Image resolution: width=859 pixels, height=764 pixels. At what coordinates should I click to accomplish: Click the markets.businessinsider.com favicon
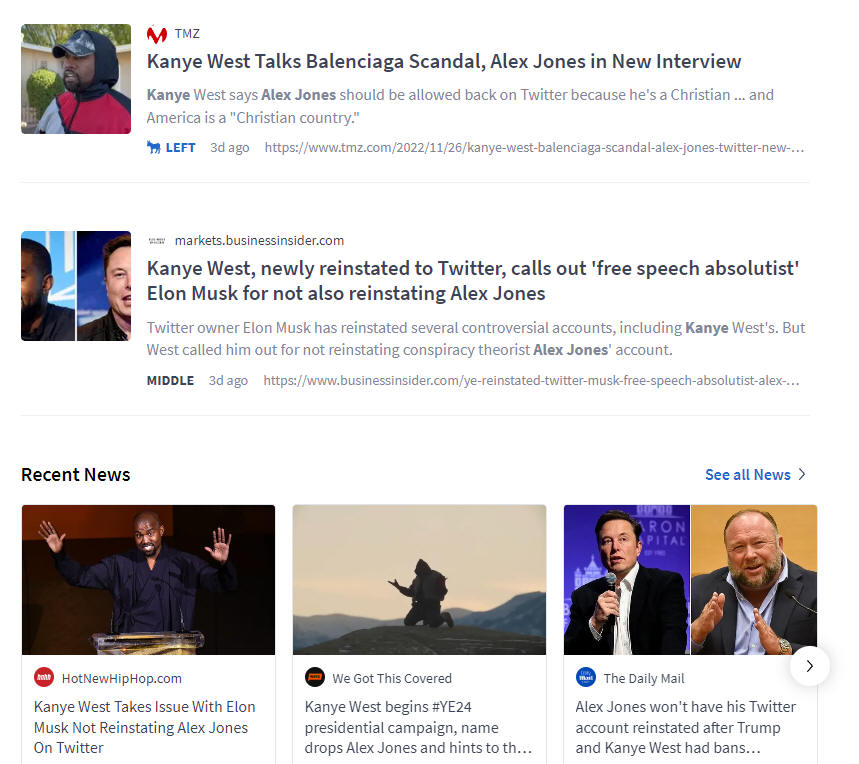tap(157, 241)
